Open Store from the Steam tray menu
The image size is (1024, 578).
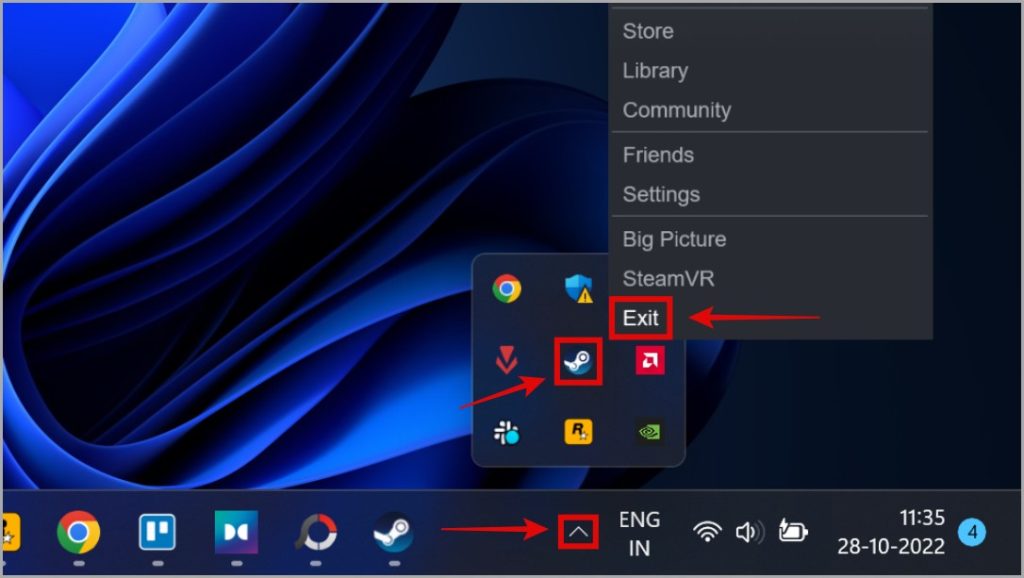point(648,31)
